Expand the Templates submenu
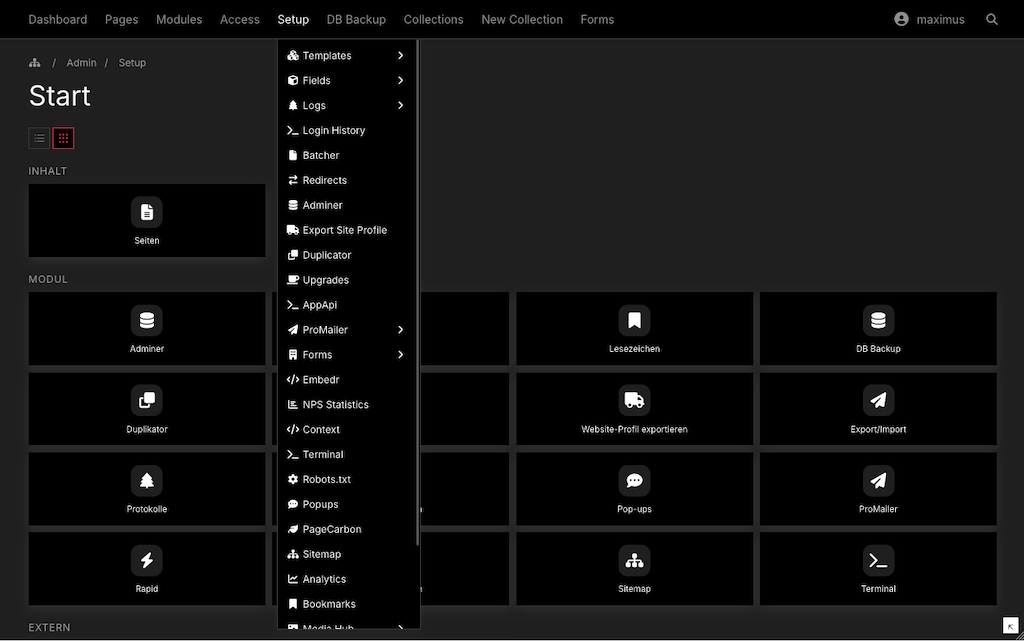 click(x=400, y=56)
